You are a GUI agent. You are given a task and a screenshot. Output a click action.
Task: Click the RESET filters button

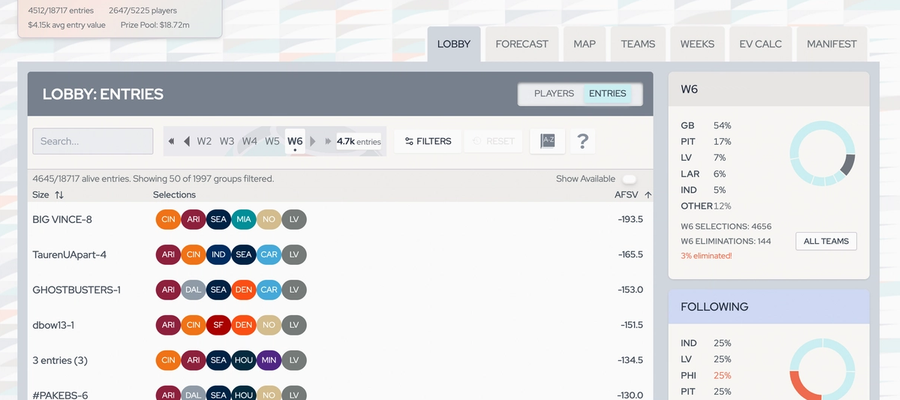[x=493, y=141]
